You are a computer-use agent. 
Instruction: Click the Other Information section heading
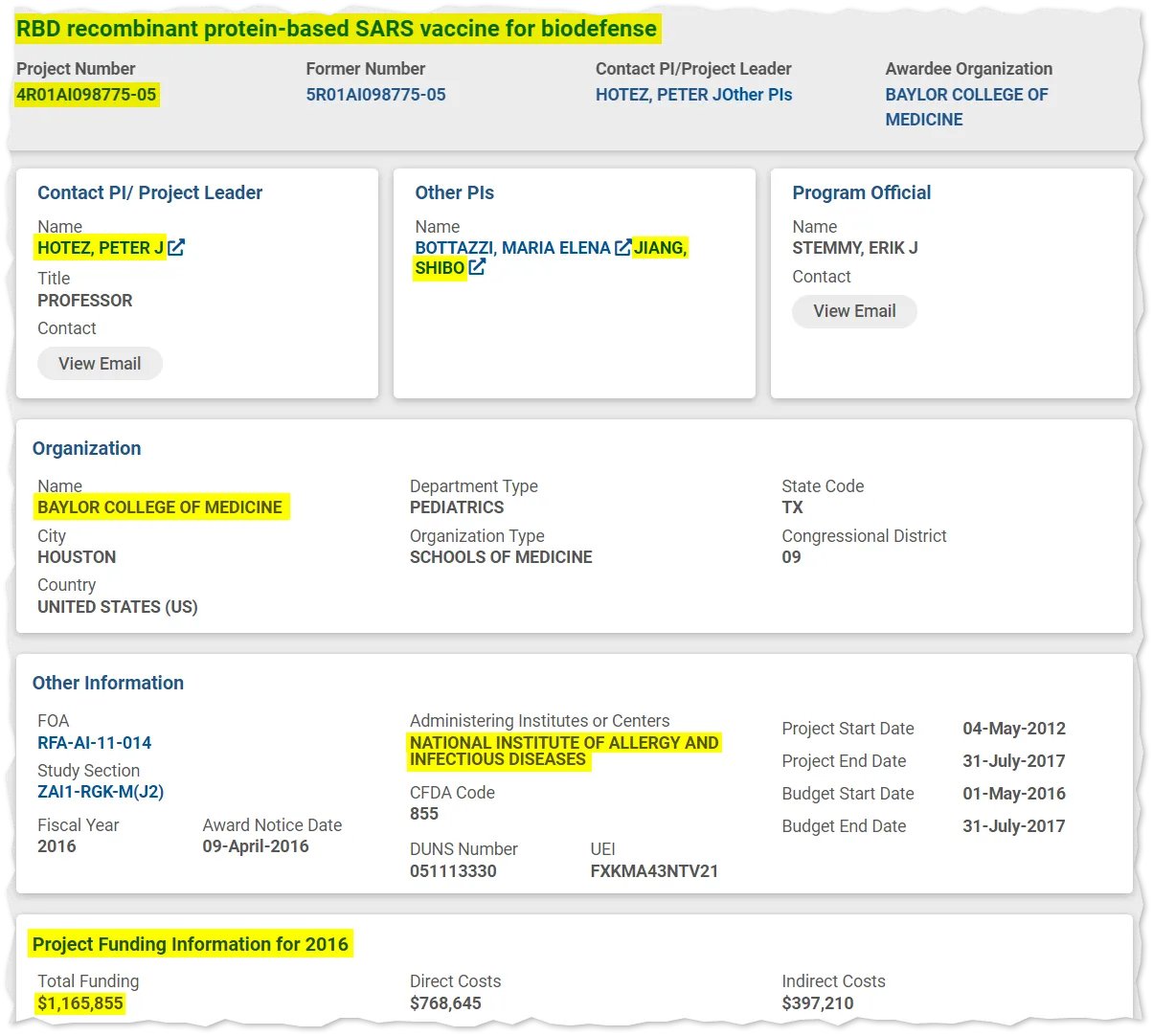point(108,683)
